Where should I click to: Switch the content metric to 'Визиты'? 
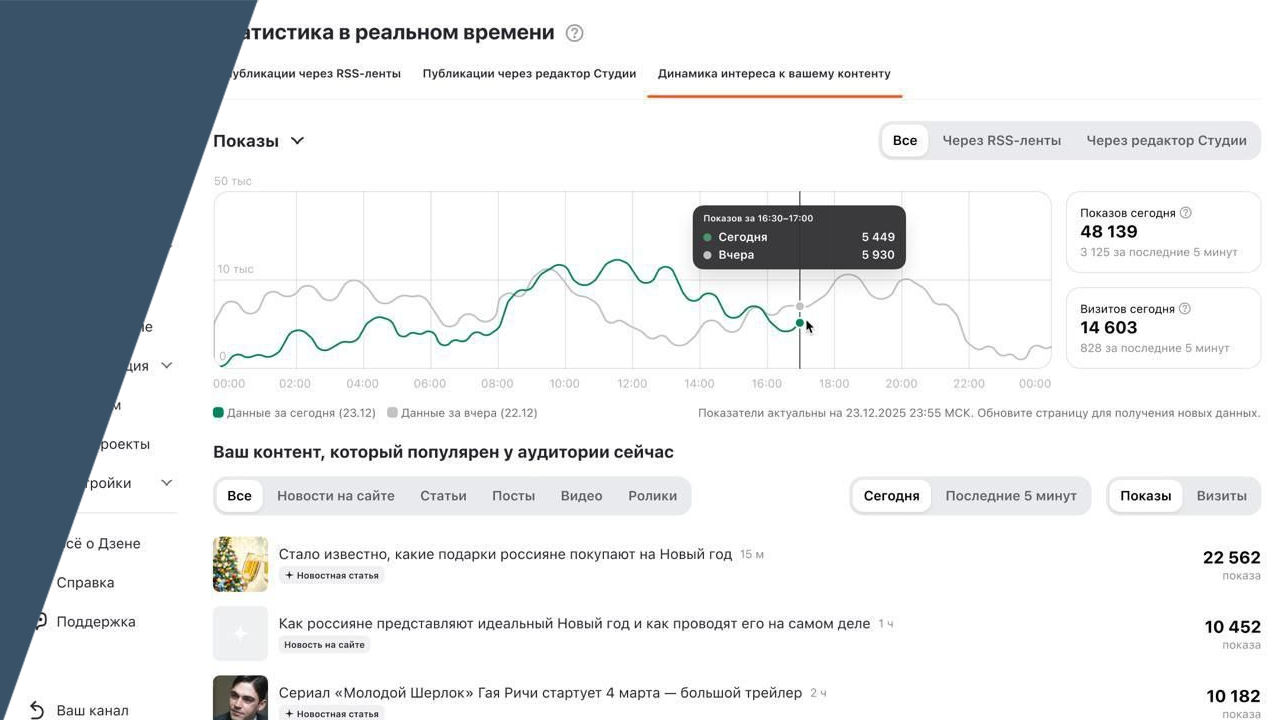[x=1221, y=496]
